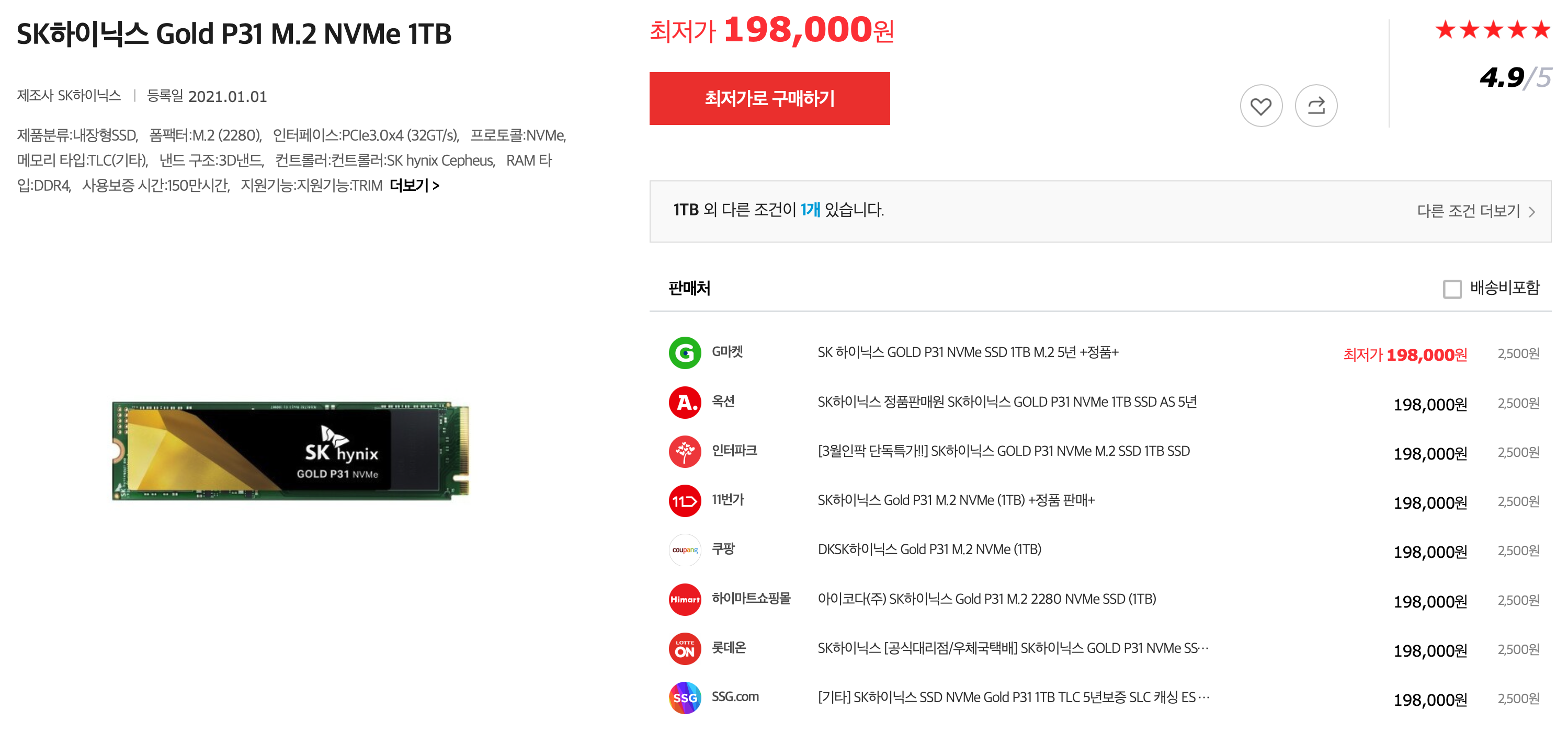Expand product specs with 더보기
Viewport: 1568px width, 733px height.
(x=414, y=185)
